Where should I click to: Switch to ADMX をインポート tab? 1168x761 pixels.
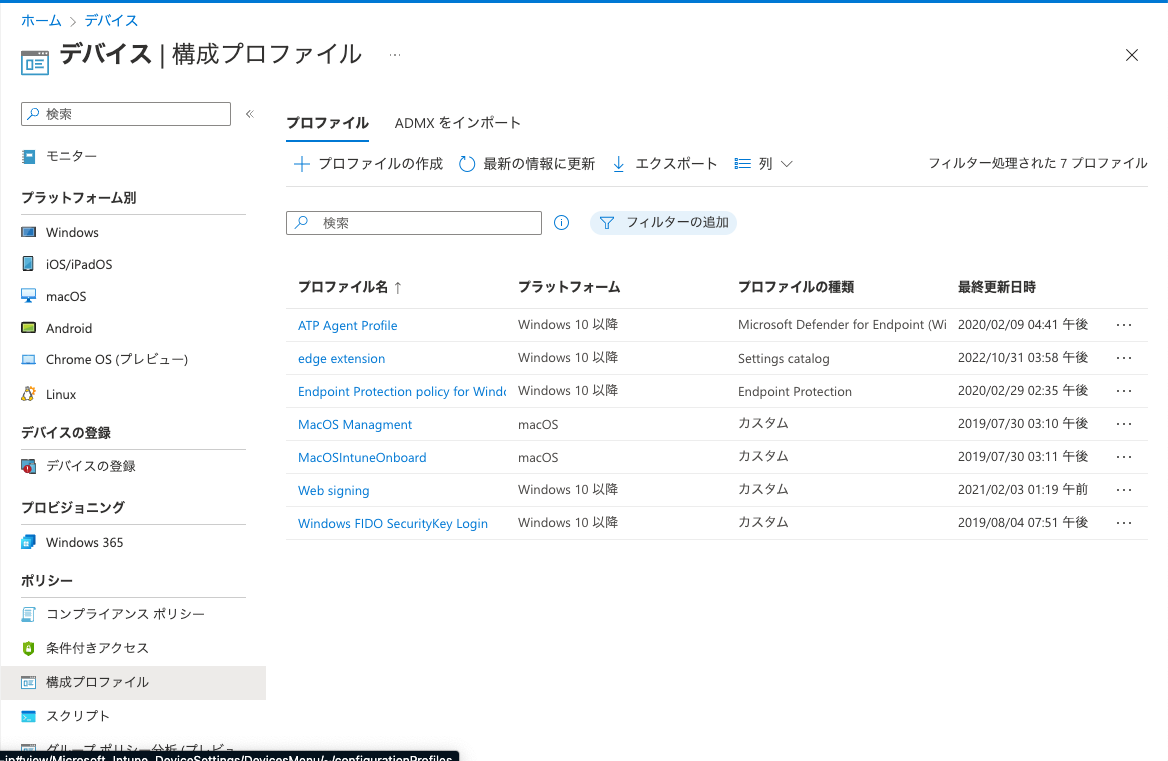tap(457, 123)
